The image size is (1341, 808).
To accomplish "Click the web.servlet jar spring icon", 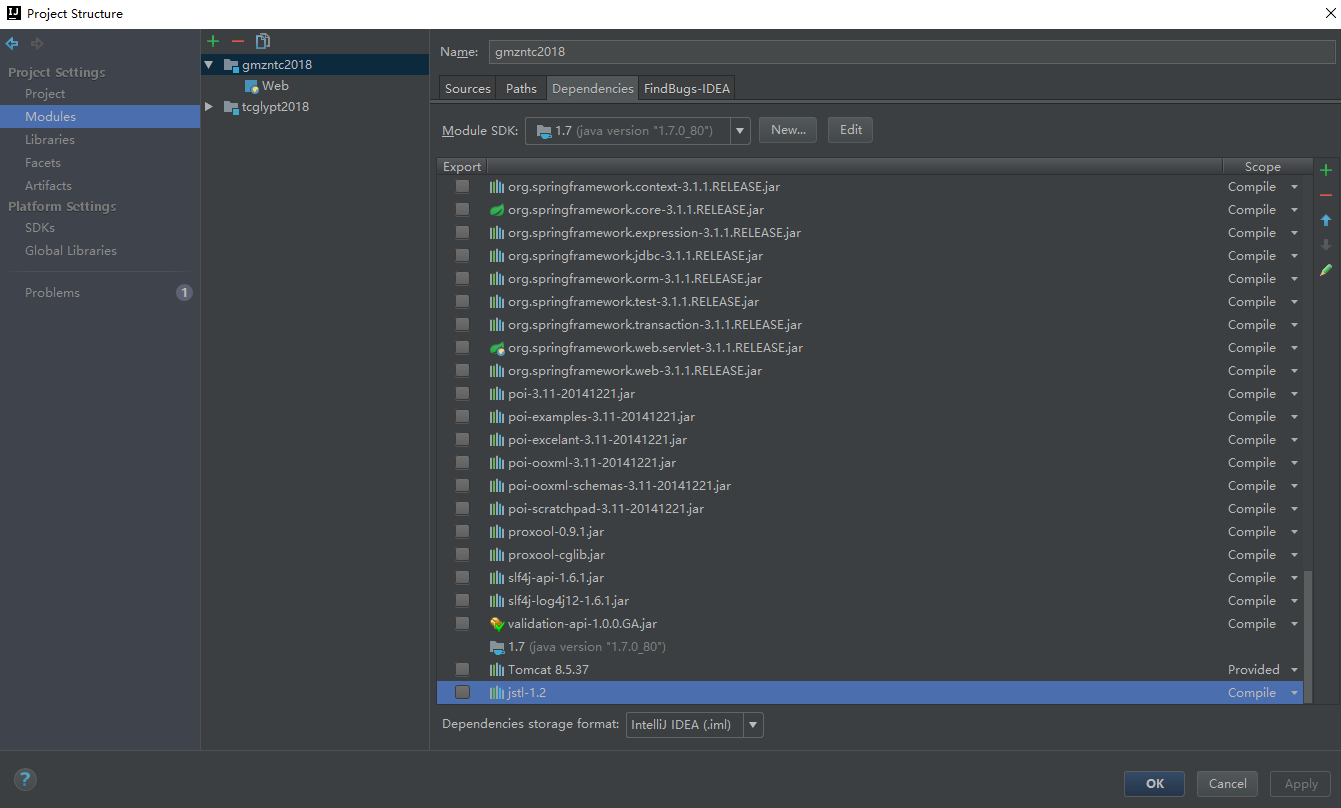I will [x=497, y=348].
